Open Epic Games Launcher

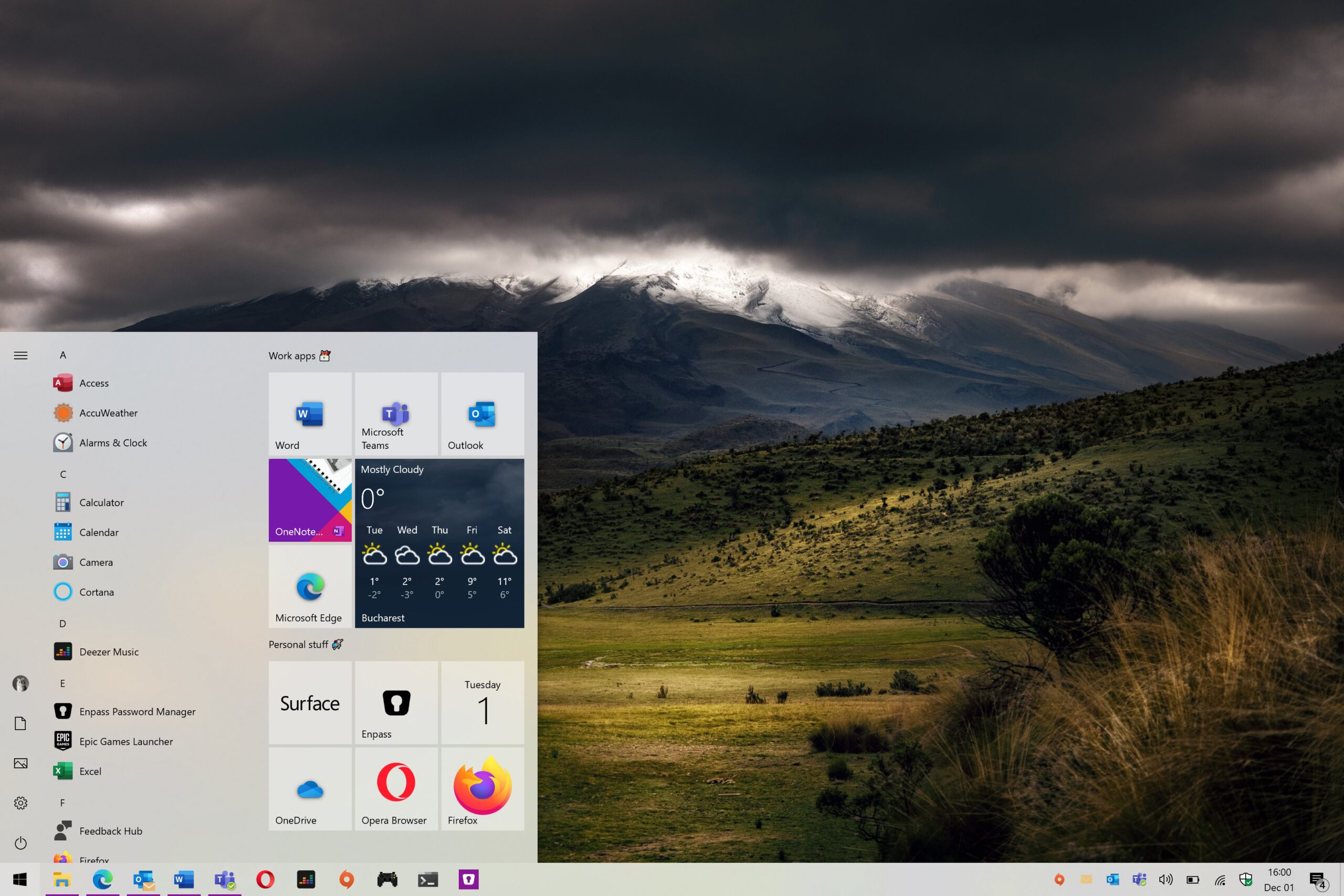click(125, 741)
